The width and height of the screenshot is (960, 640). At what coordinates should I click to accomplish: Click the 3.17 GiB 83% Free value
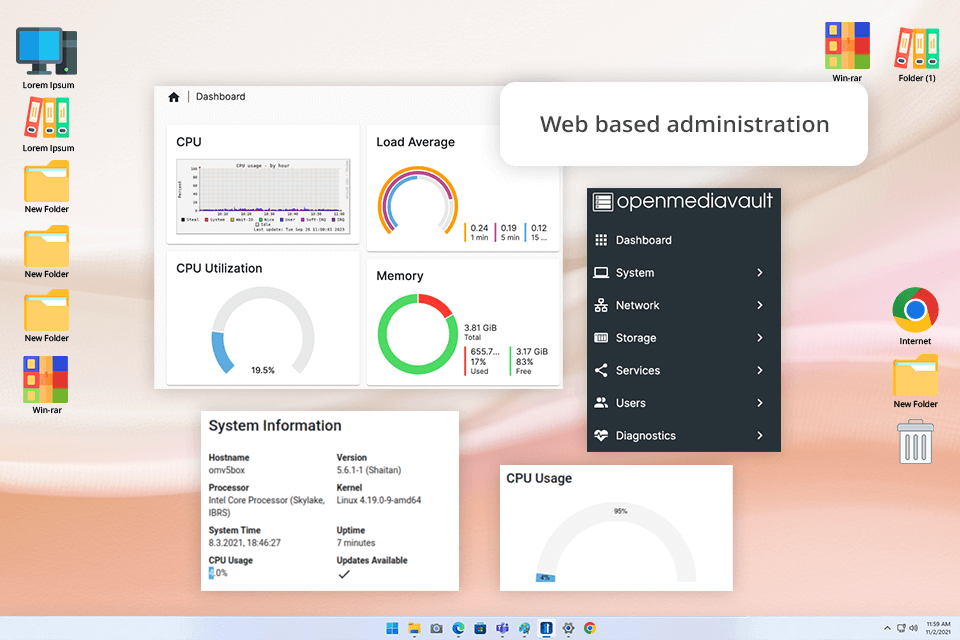[531, 361]
